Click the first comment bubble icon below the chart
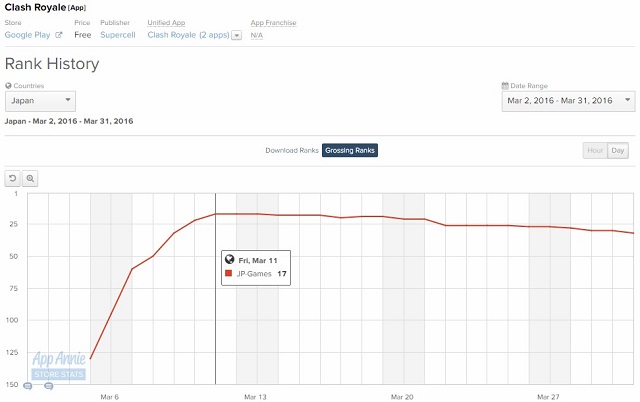The height and width of the screenshot is (402, 640). 27,386
